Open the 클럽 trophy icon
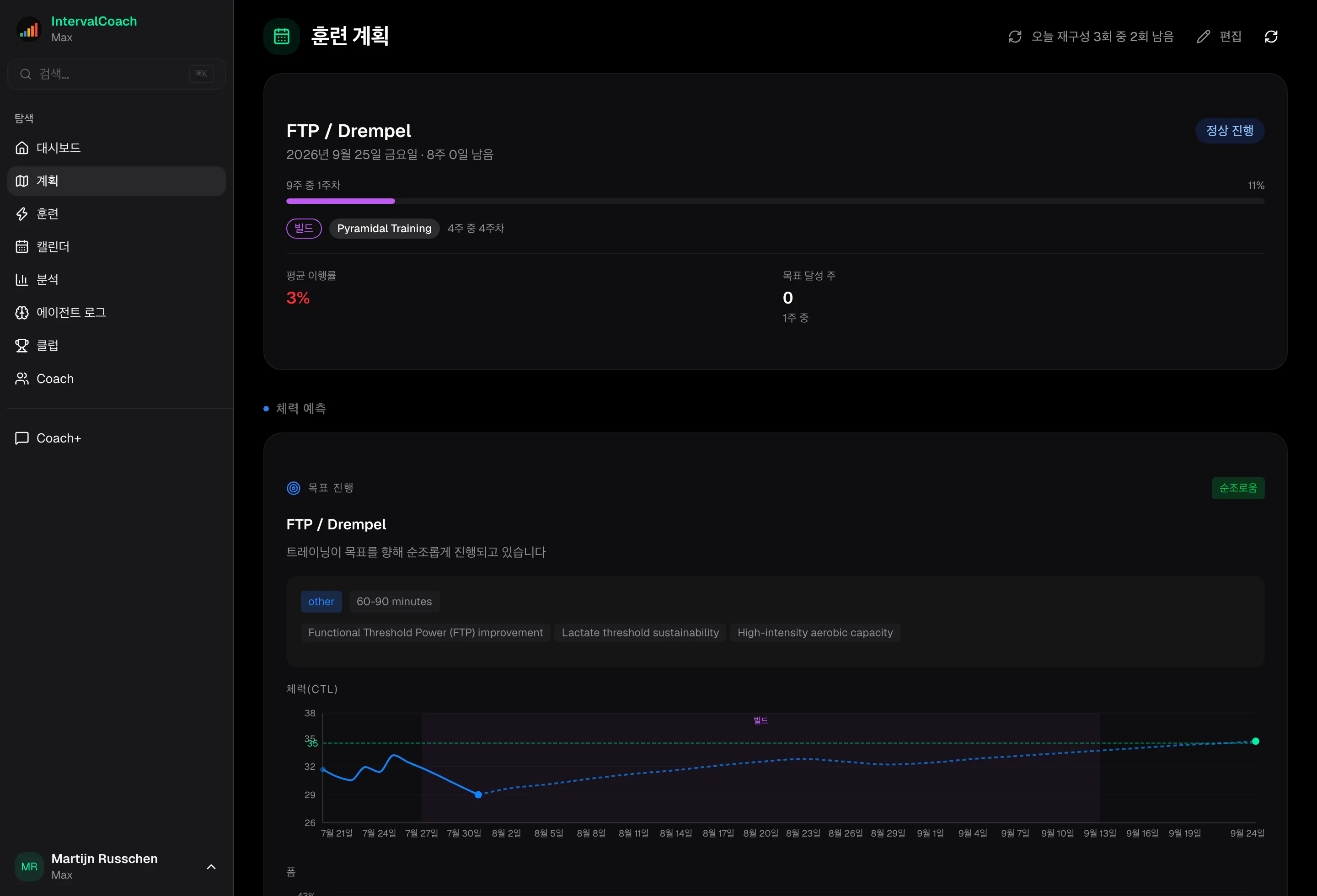The width and height of the screenshot is (1317, 896). 22,346
